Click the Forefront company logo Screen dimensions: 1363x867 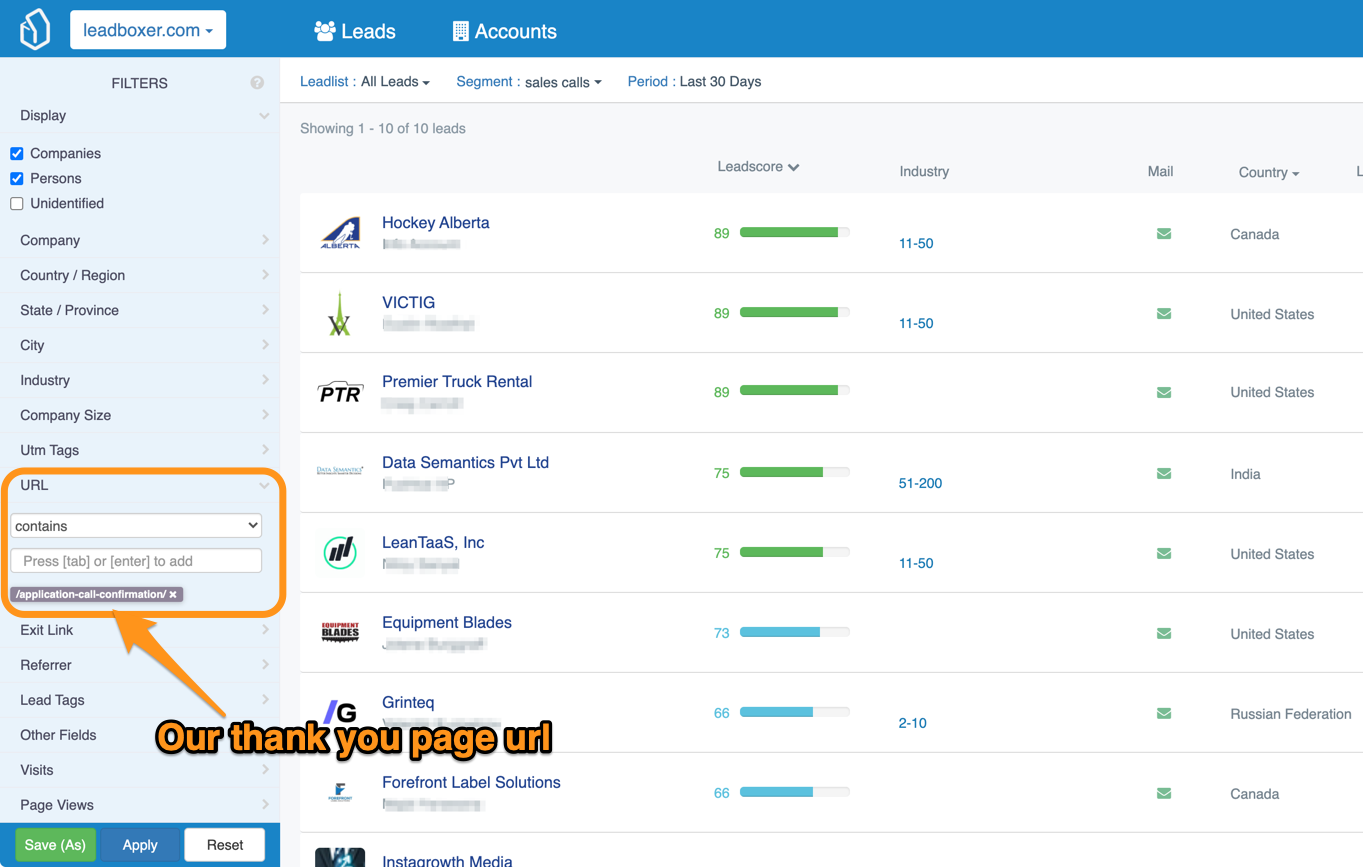pyautogui.click(x=340, y=792)
